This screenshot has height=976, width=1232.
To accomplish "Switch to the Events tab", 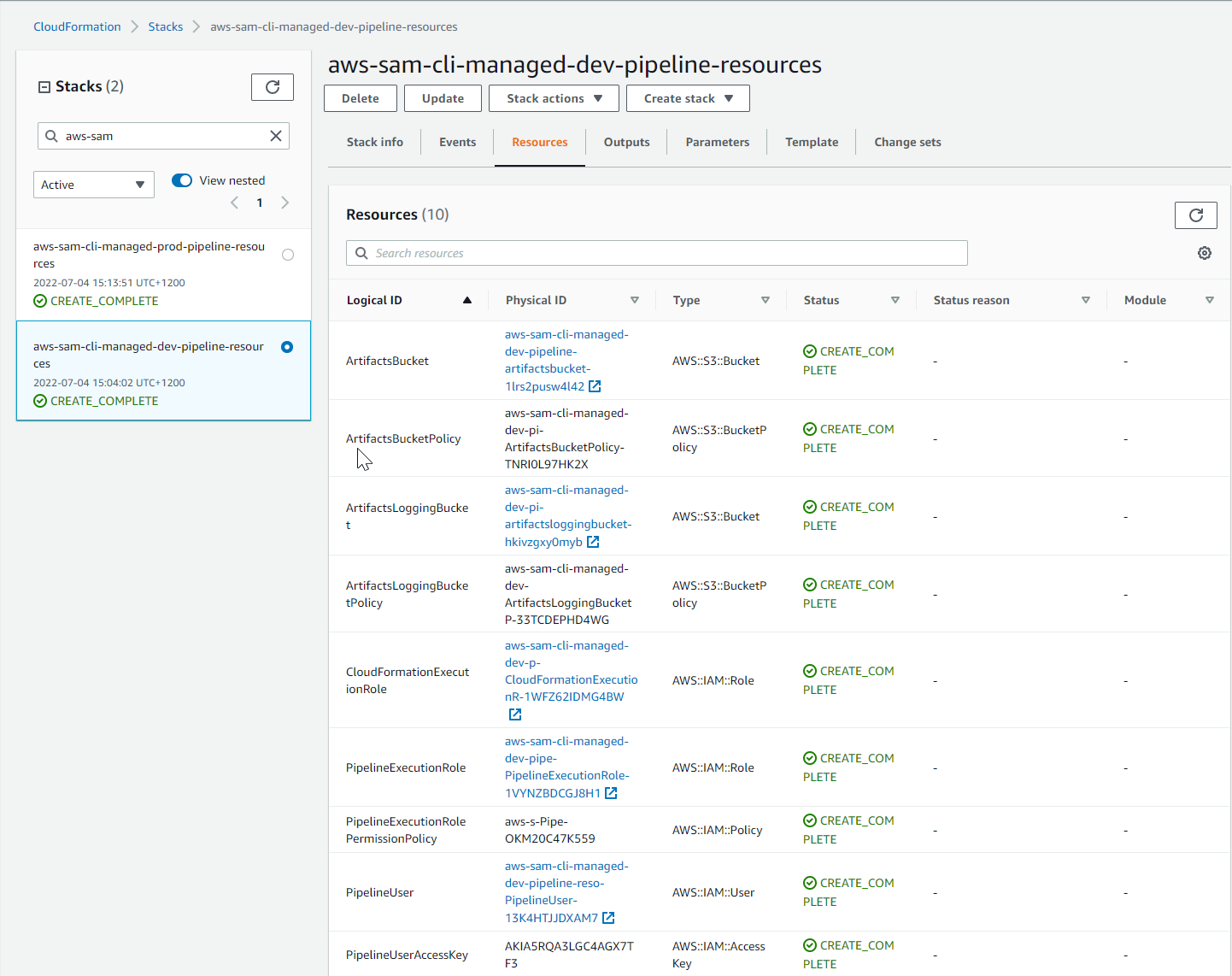I will (x=458, y=142).
